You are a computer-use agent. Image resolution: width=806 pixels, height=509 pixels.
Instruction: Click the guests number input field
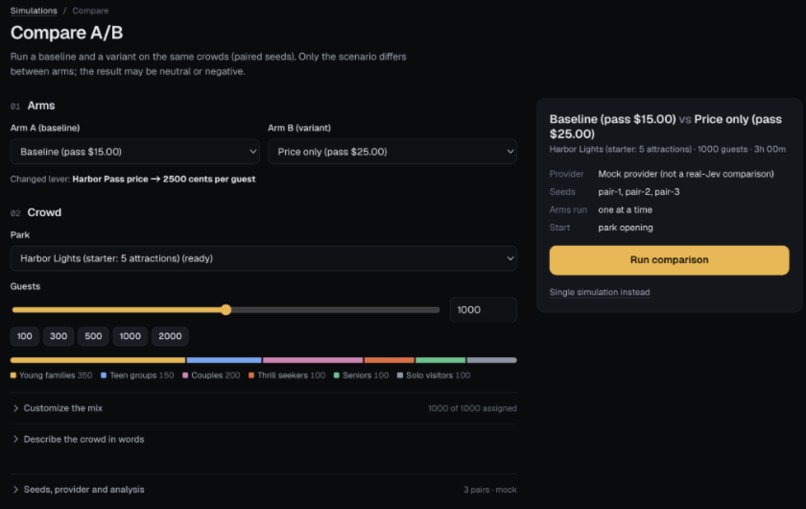point(483,310)
